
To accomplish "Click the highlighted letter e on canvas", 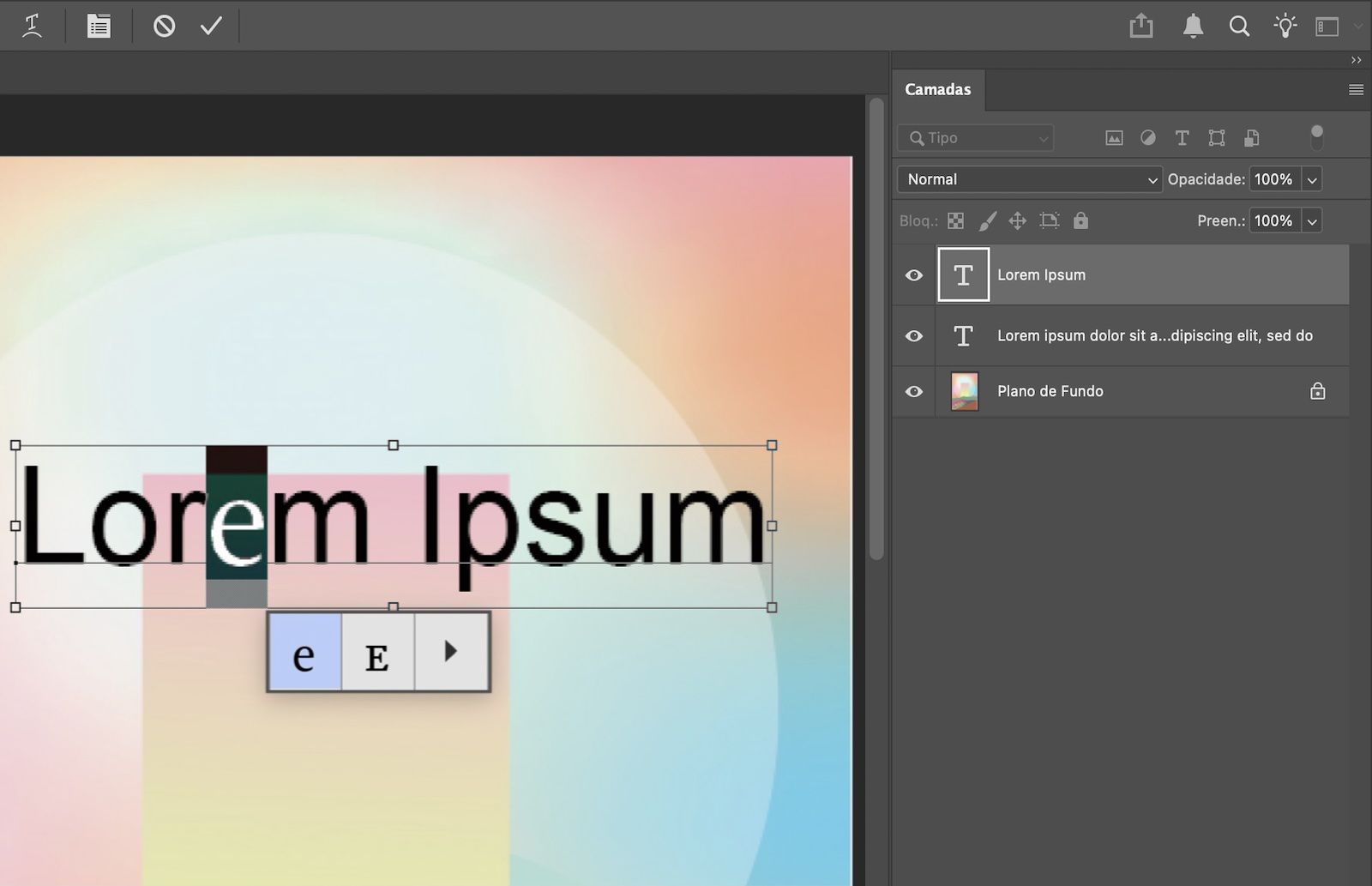I will (237, 526).
